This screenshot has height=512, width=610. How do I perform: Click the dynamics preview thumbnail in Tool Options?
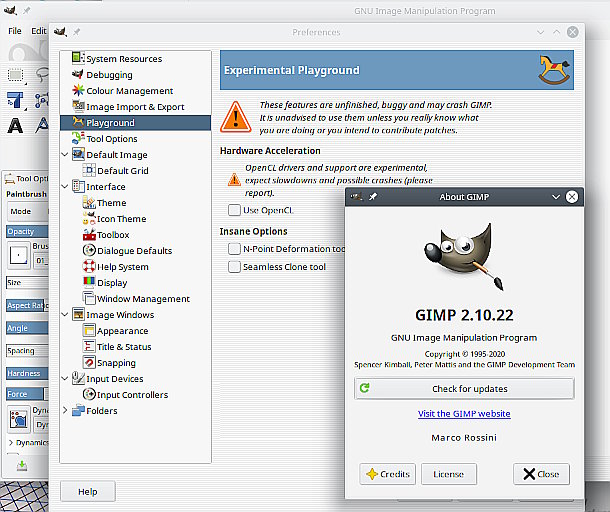pos(18,419)
